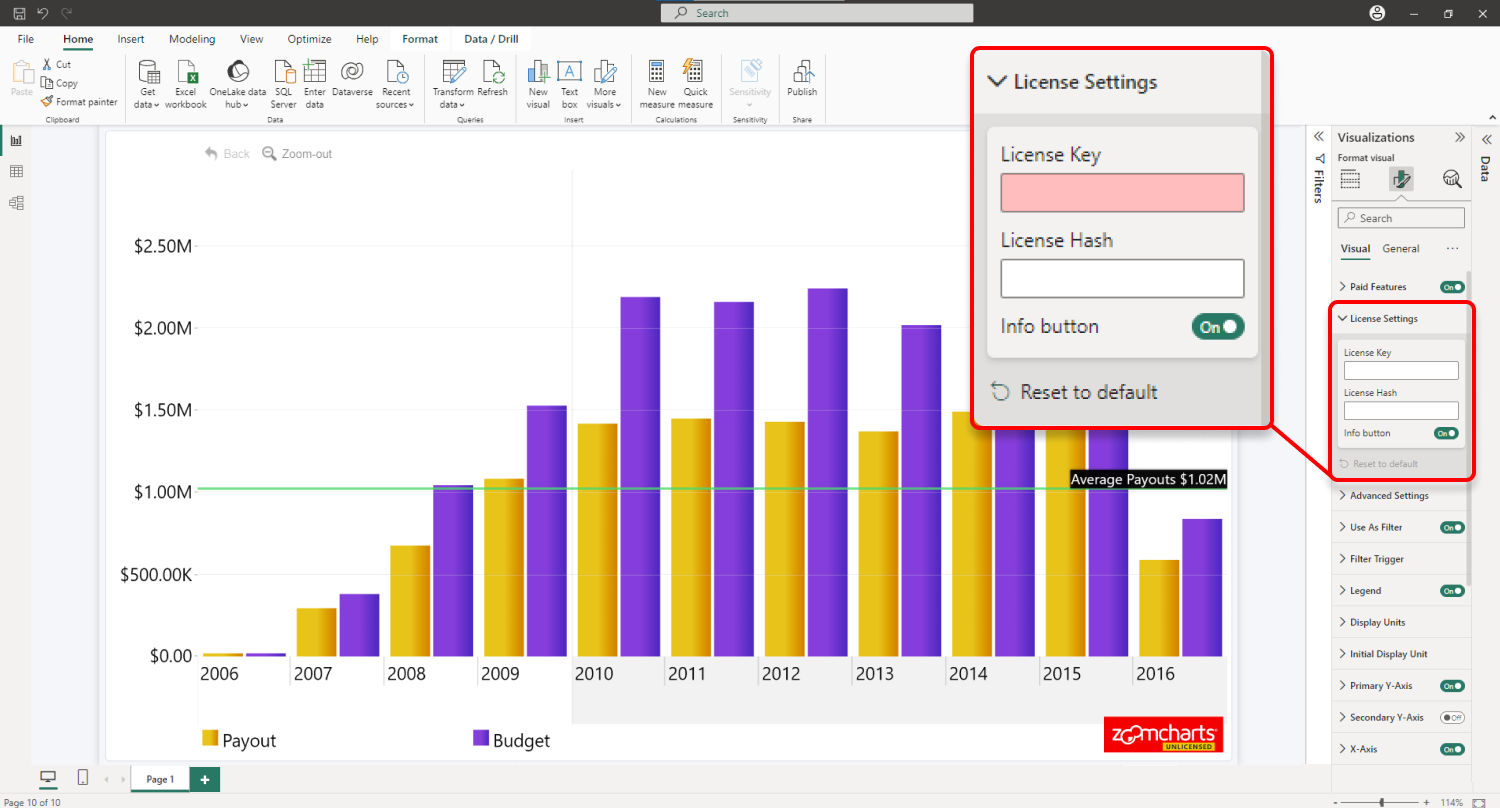Add a new page with plus button
Screen dimensions: 1500x808
click(203, 779)
